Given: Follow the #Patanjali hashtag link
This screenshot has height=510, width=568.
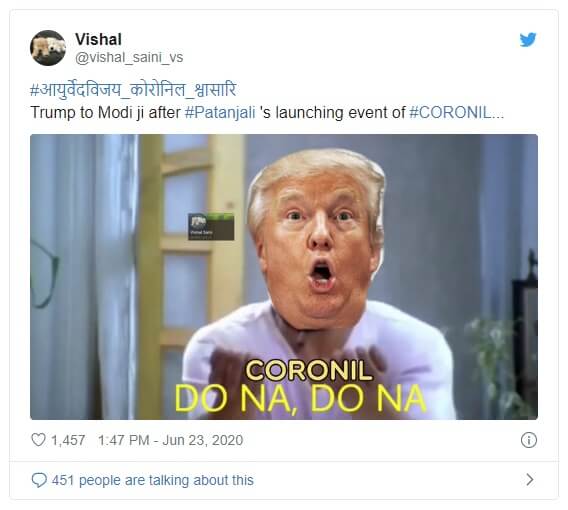Looking at the screenshot, I should pyautogui.click(x=220, y=112).
